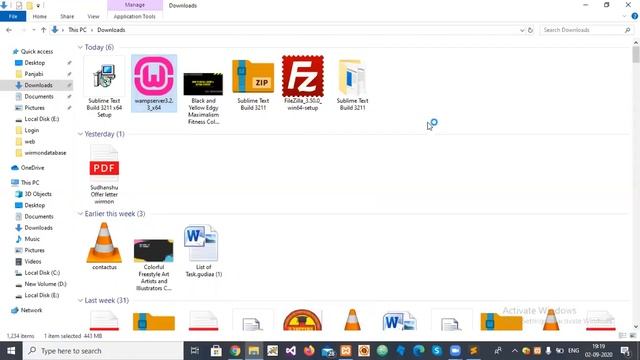The height and width of the screenshot is (360, 640).
Task: Open the Black and Yellow Edgy Maximalism video
Action: (203, 98)
